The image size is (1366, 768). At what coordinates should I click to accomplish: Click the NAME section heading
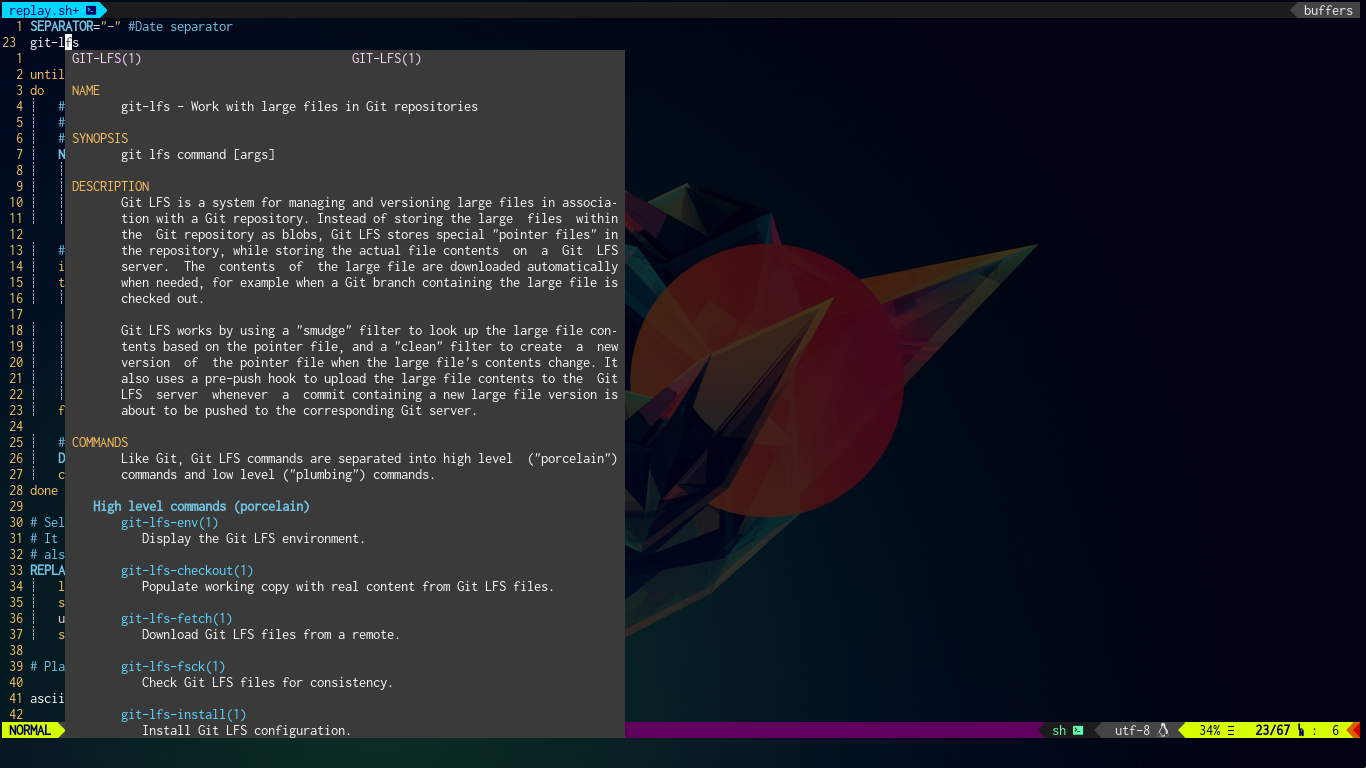pyautogui.click(x=86, y=90)
